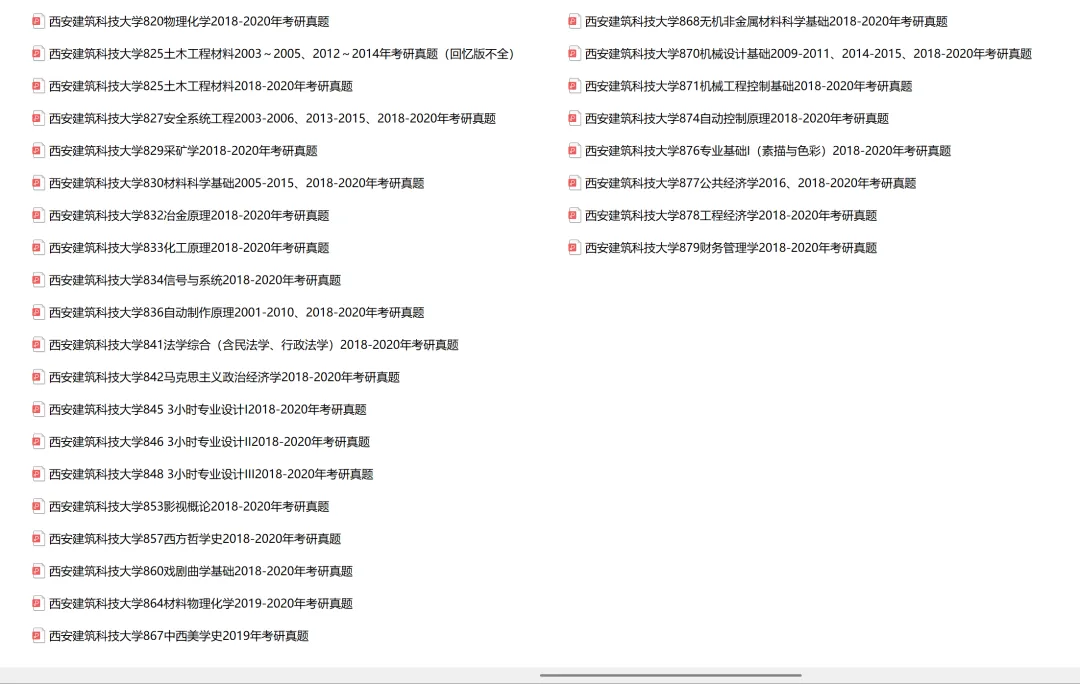Select 845 3小时专业设计I file name
The image size is (1080, 684).
click(x=207, y=411)
